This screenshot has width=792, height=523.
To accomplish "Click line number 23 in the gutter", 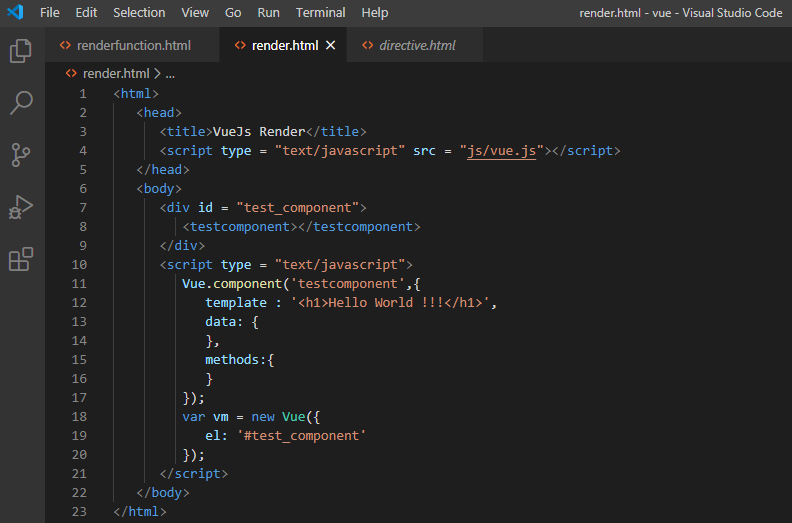I will click(79, 511).
